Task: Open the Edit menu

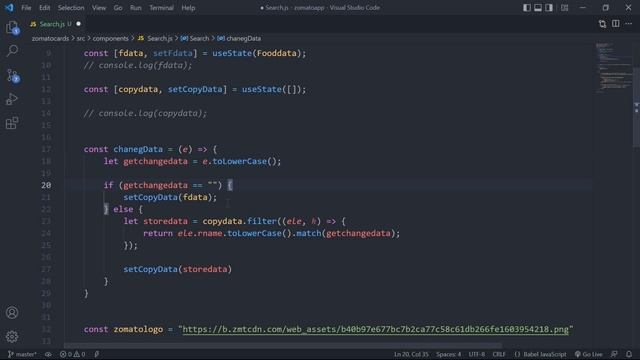Action: [44, 8]
